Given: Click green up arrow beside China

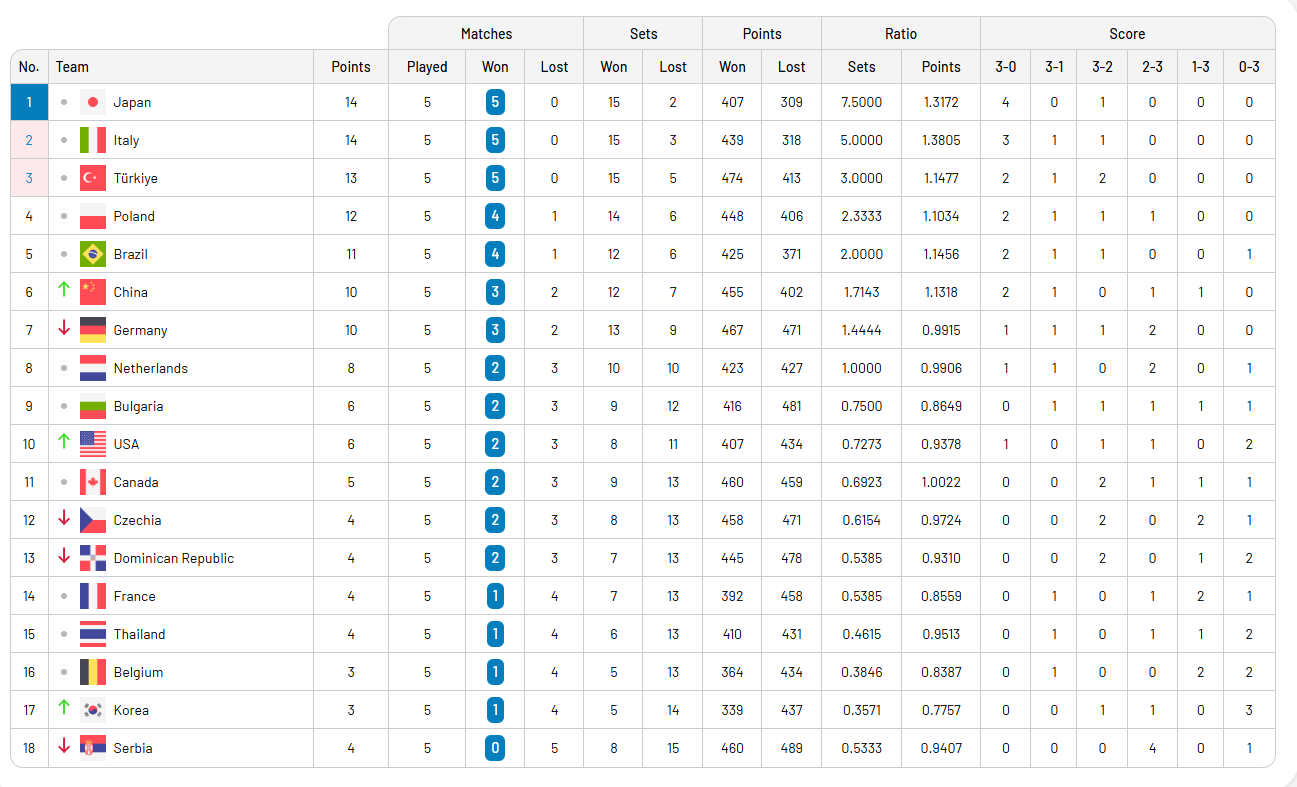Looking at the screenshot, I should click(x=64, y=291).
